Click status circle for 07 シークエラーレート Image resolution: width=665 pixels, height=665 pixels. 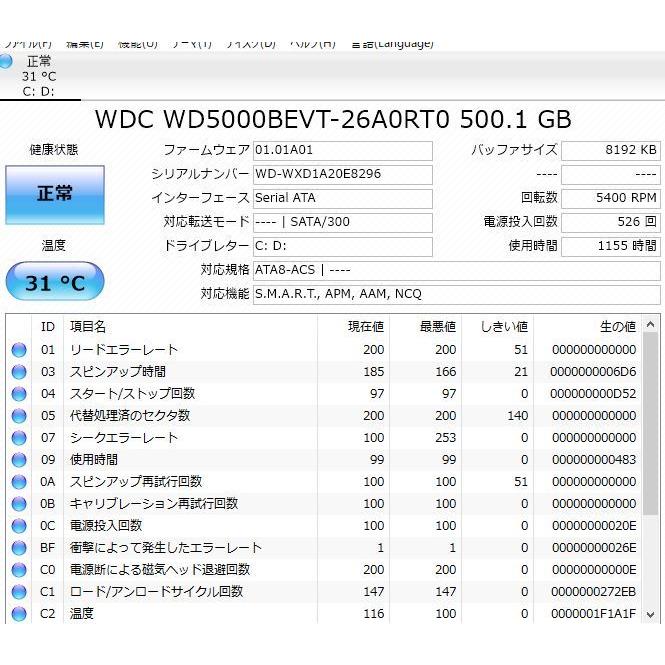point(19,438)
